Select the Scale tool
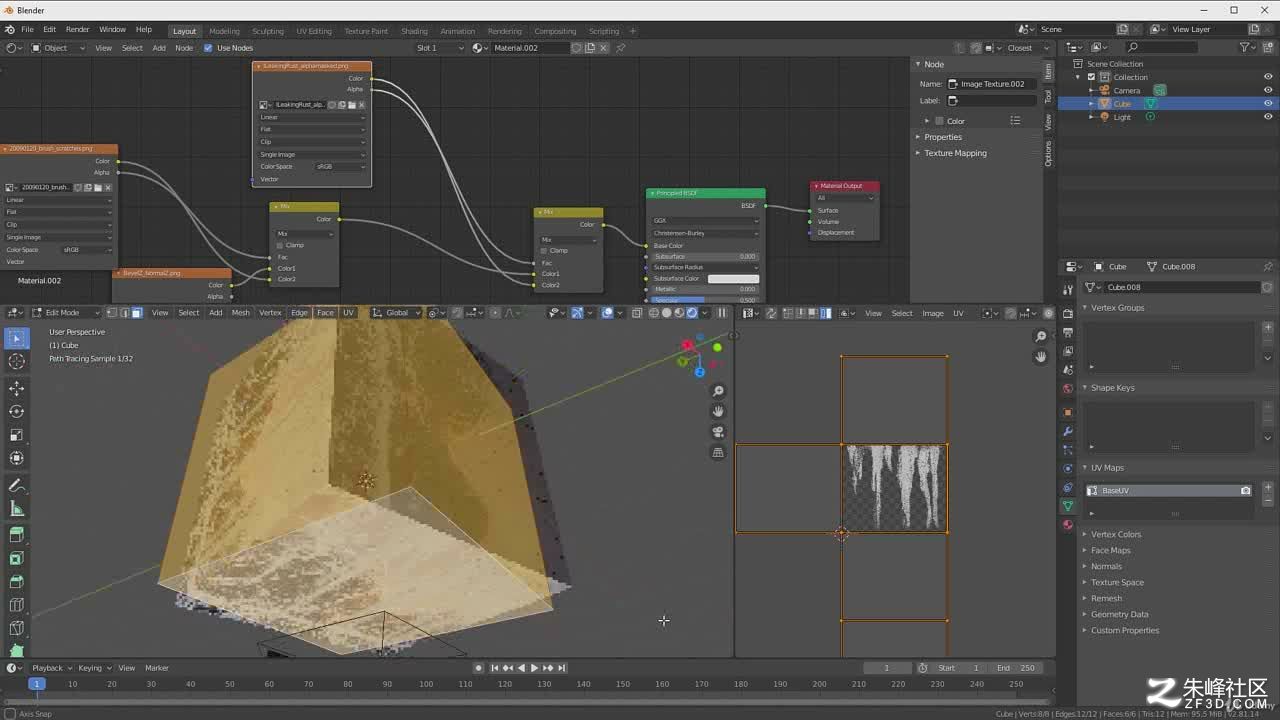This screenshot has height=720, width=1280. pyautogui.click(x=16, y=435)
